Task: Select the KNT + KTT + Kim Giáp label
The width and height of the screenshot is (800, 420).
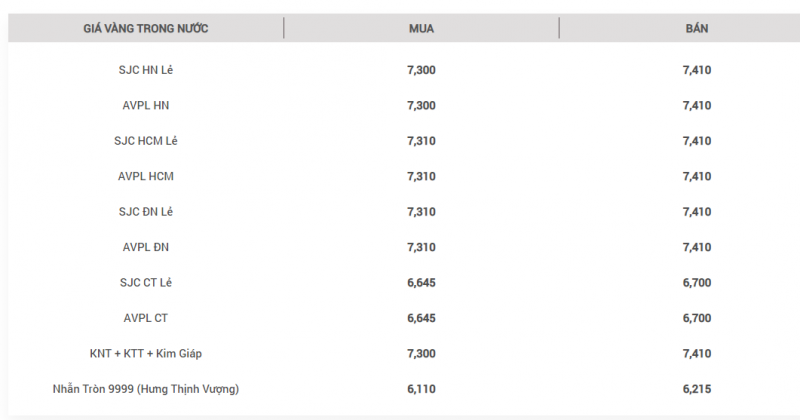Action: point(146,354)
